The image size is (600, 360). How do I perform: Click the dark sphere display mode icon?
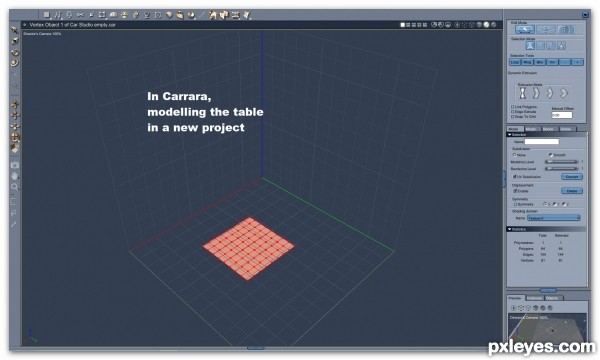494,25
